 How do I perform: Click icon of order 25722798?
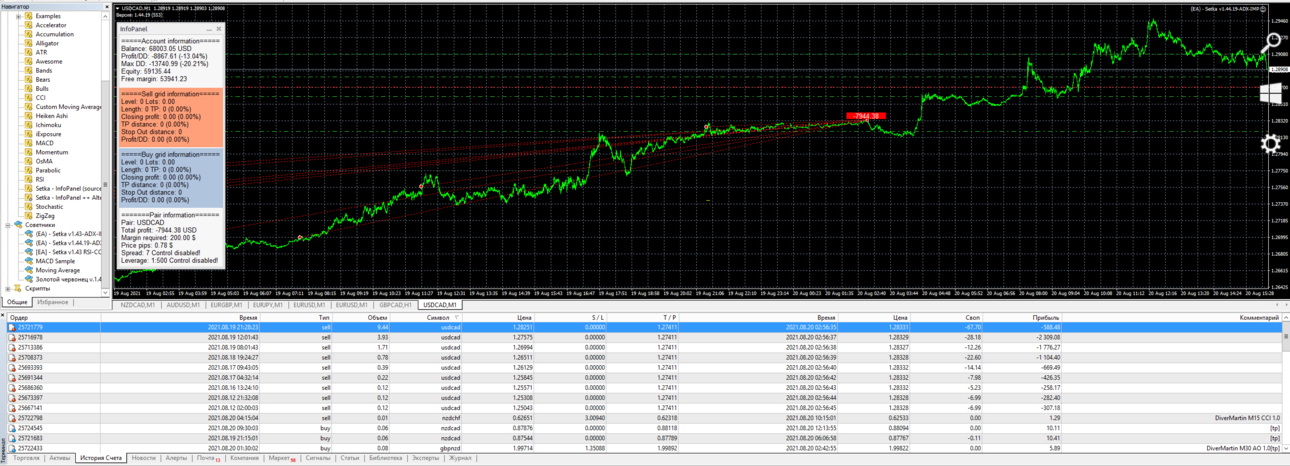(x=12, y=417)
